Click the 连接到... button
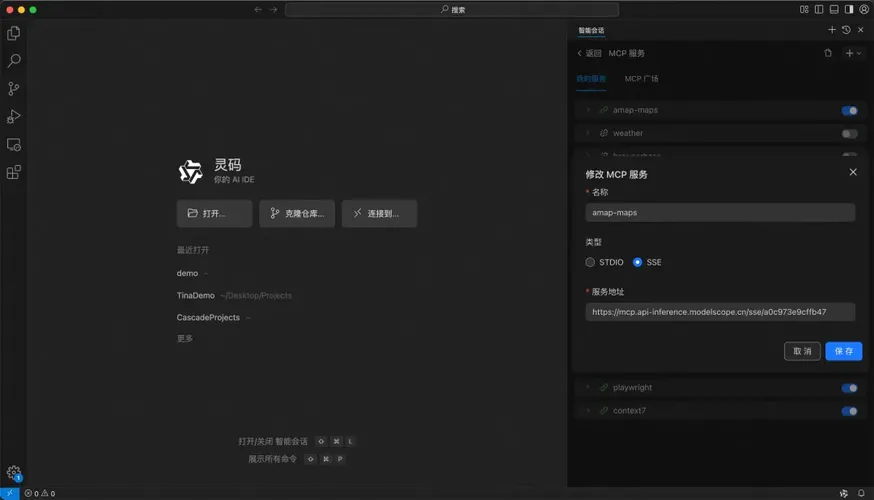 pyautogui.click(x=379, y=213)
